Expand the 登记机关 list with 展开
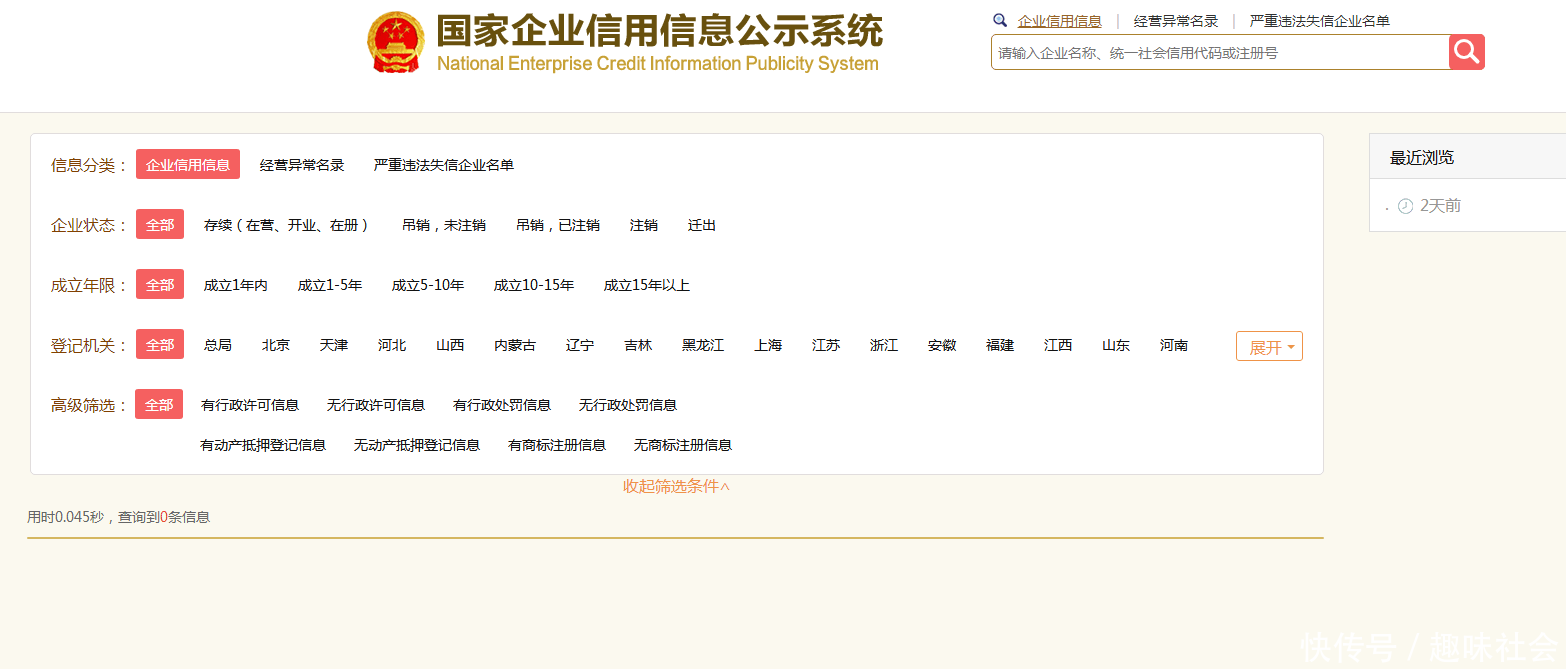 (x=1269, y=346)
